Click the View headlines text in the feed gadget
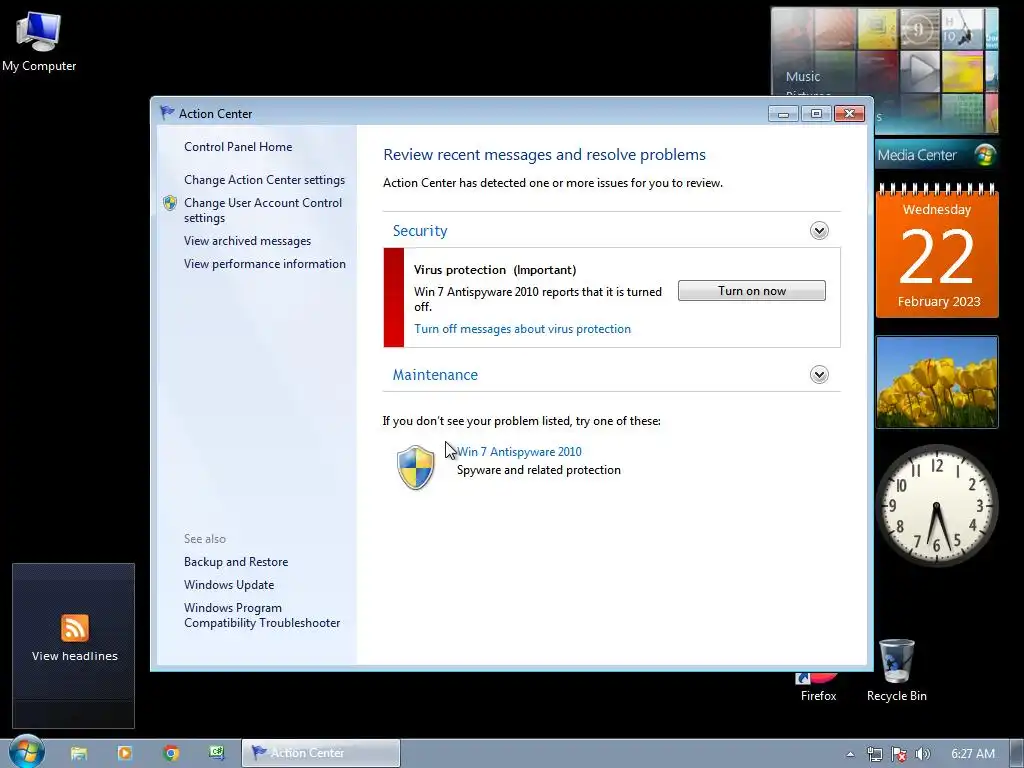This screenshot has width=1024, height=768. [x=74, y=656]
